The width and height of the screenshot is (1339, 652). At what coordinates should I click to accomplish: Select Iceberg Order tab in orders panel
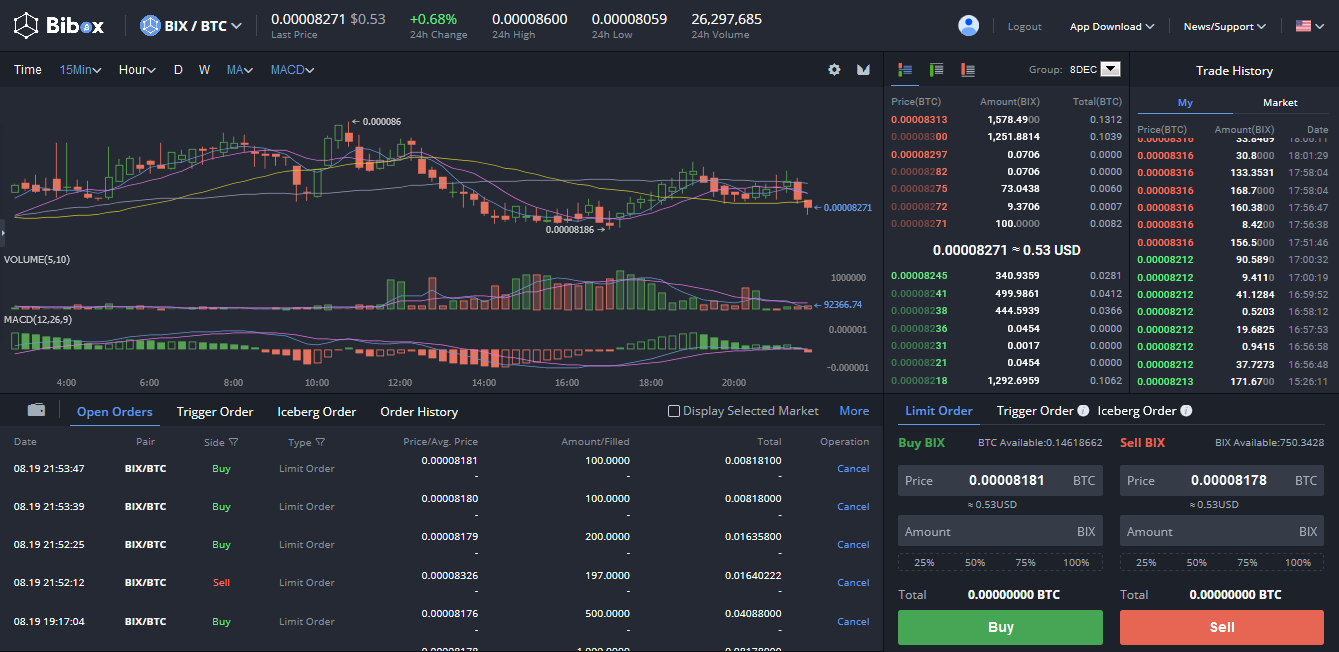click(x=317, y=412)
